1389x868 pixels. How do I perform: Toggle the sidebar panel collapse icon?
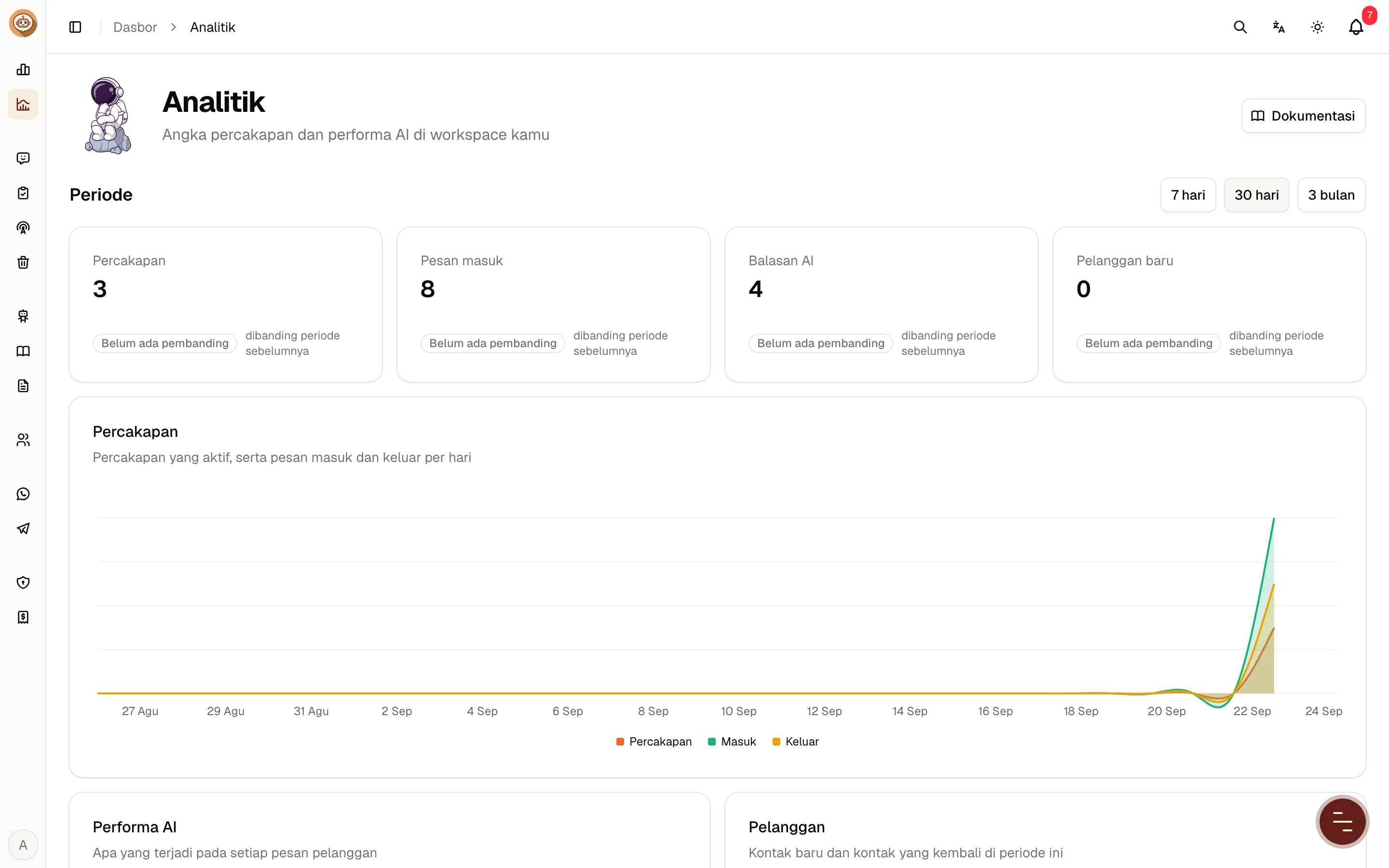[75, 27]
